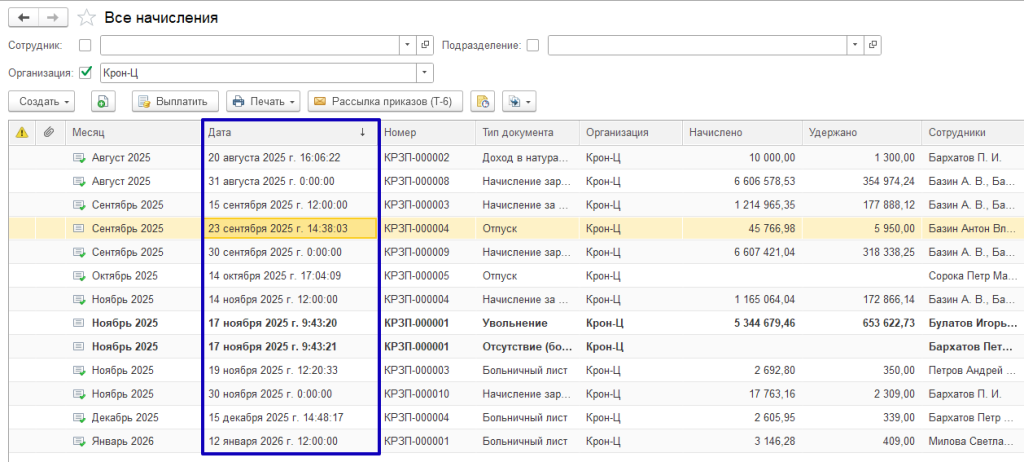Click the document with clock toolbar icon
This screenshot has width=1024, height=462.
coord(483,101)
